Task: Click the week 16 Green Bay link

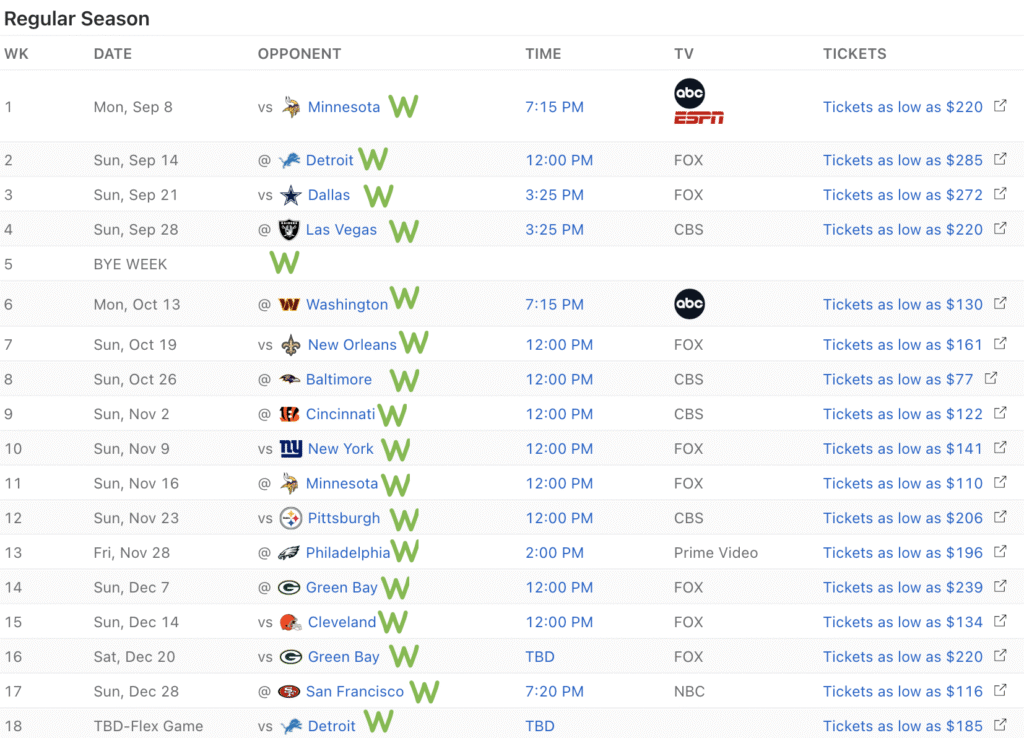Action: [x=344, y=657]
